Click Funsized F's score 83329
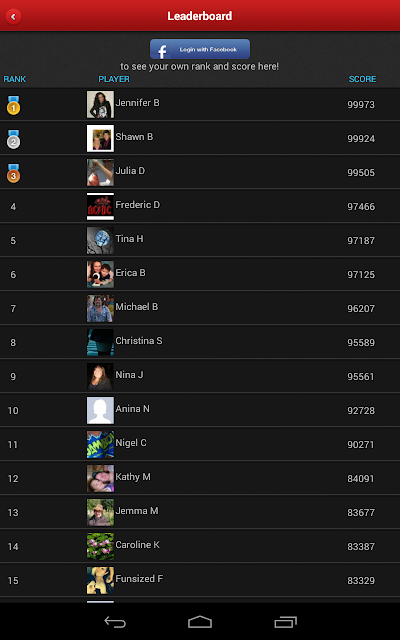Screen dimensions: 400x640 click(361, 580)
